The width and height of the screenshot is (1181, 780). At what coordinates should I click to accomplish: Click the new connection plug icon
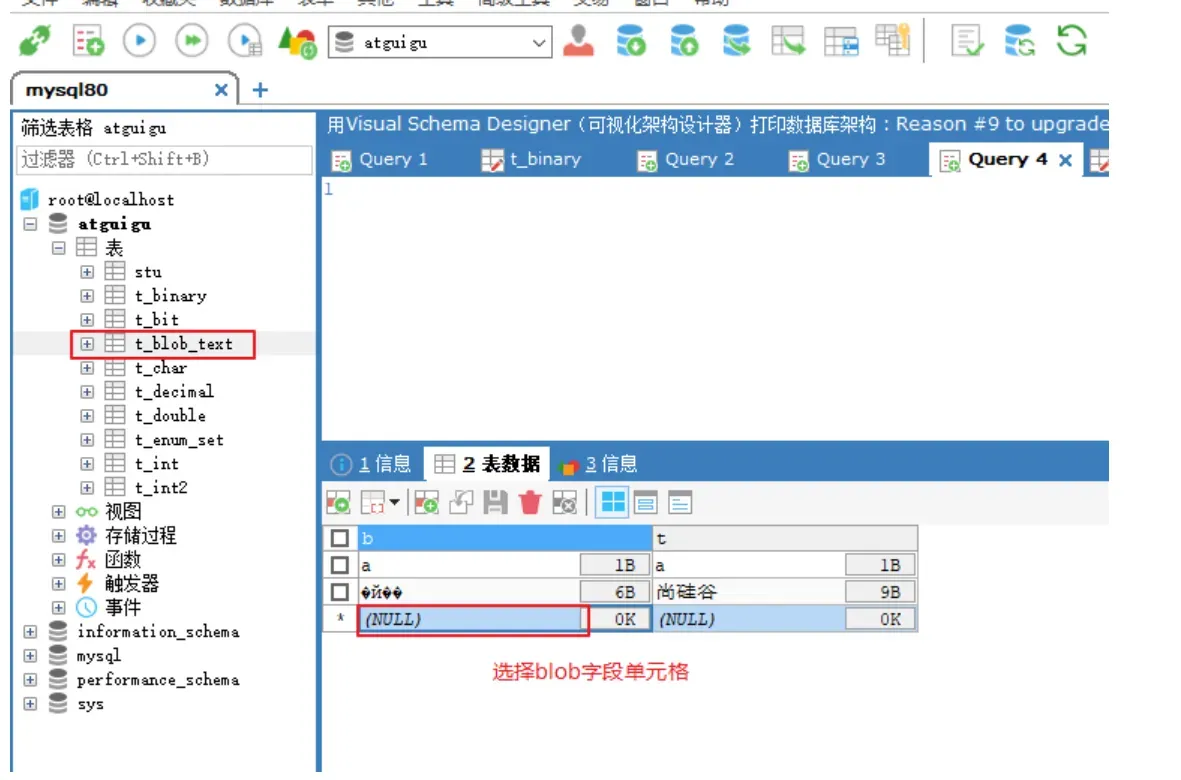coord(36,41)
